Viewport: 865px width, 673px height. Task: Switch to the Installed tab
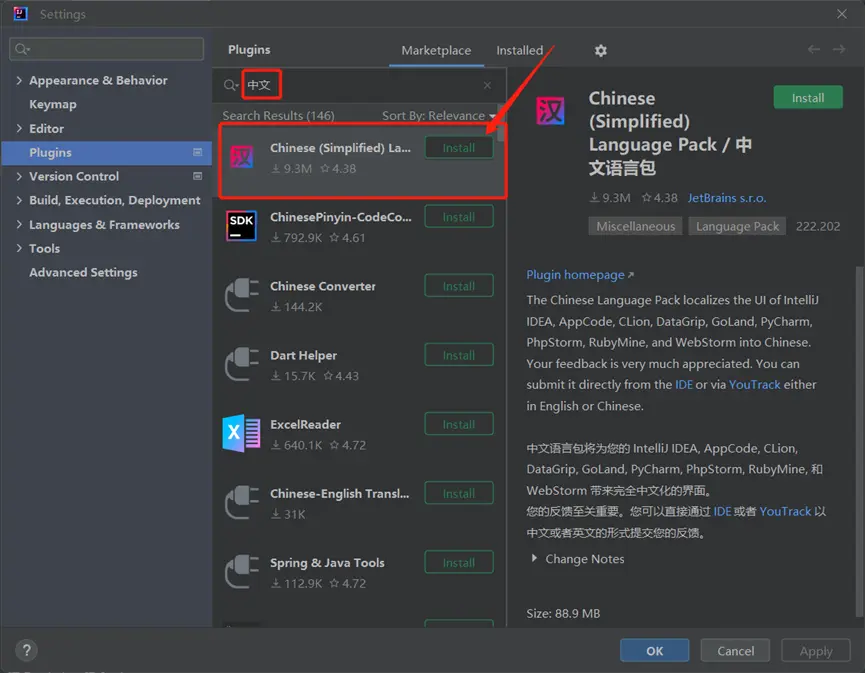520,51
